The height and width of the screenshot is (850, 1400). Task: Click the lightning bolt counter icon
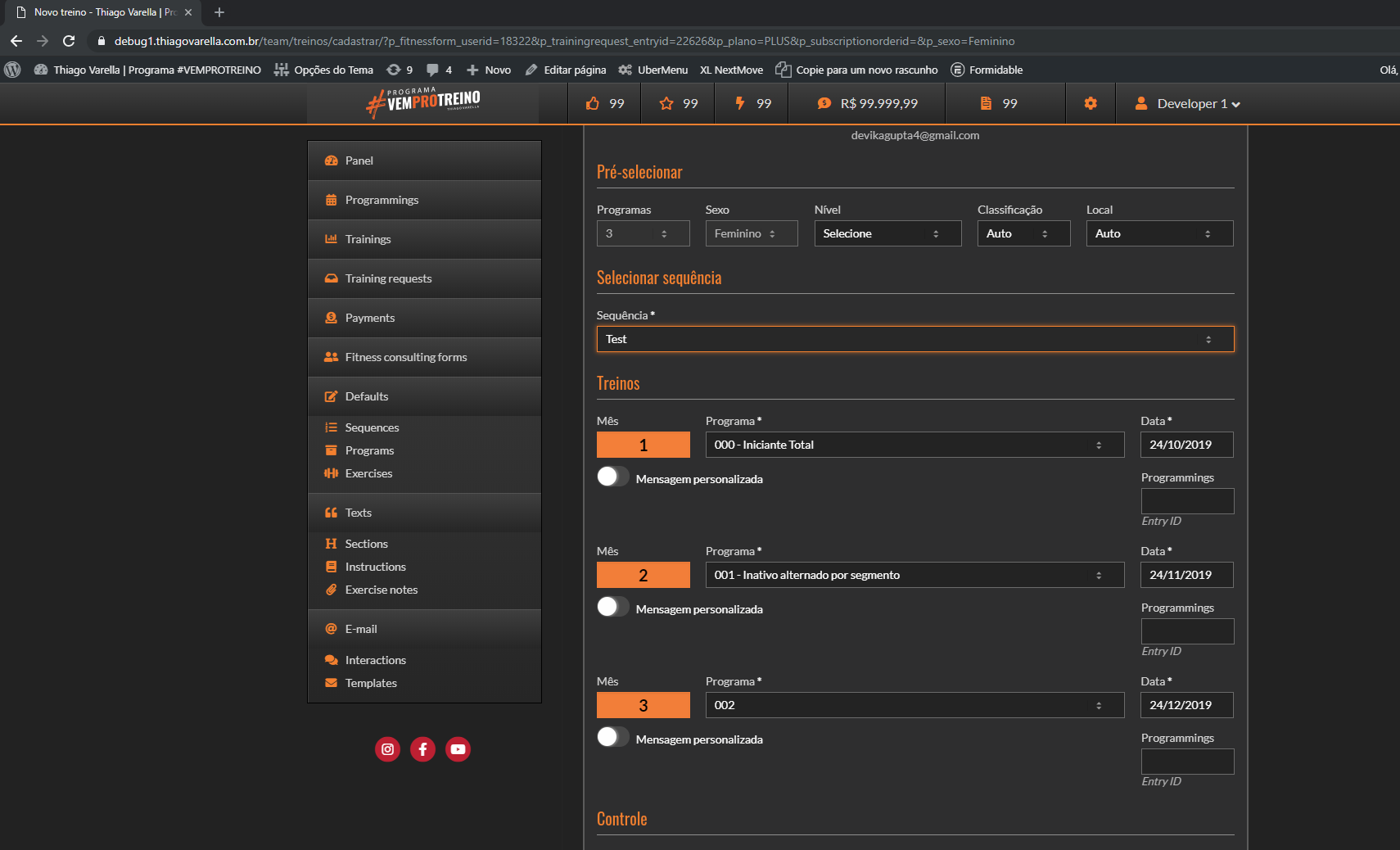coord(740,104)
